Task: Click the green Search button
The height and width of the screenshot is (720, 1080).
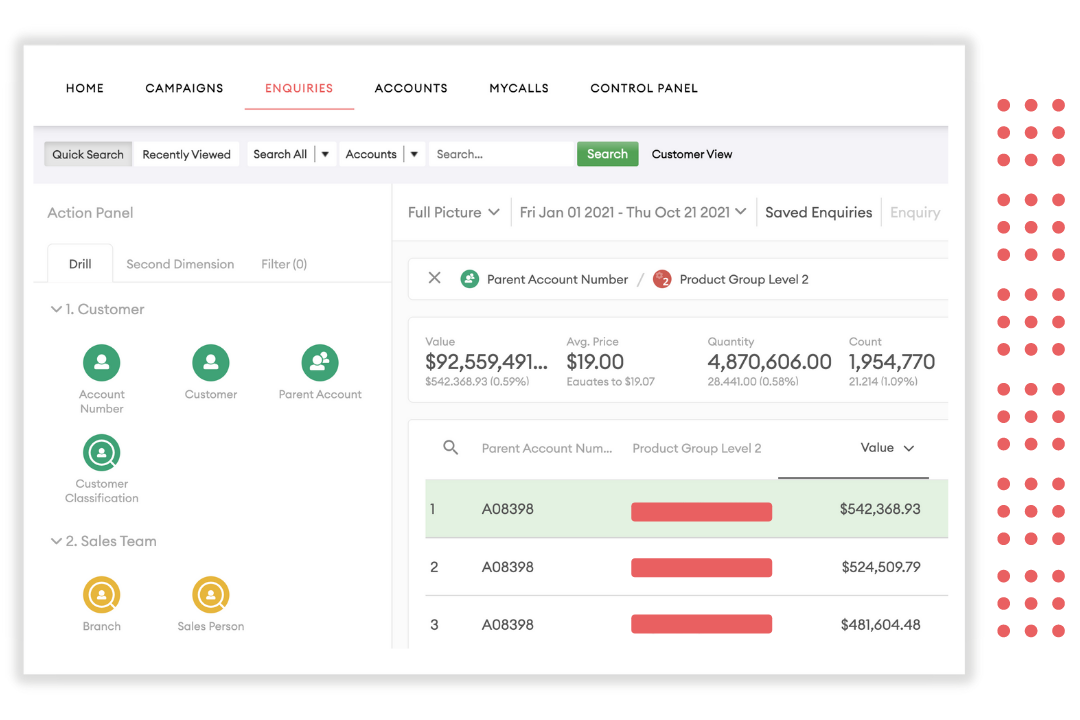Action: point(607,154)
